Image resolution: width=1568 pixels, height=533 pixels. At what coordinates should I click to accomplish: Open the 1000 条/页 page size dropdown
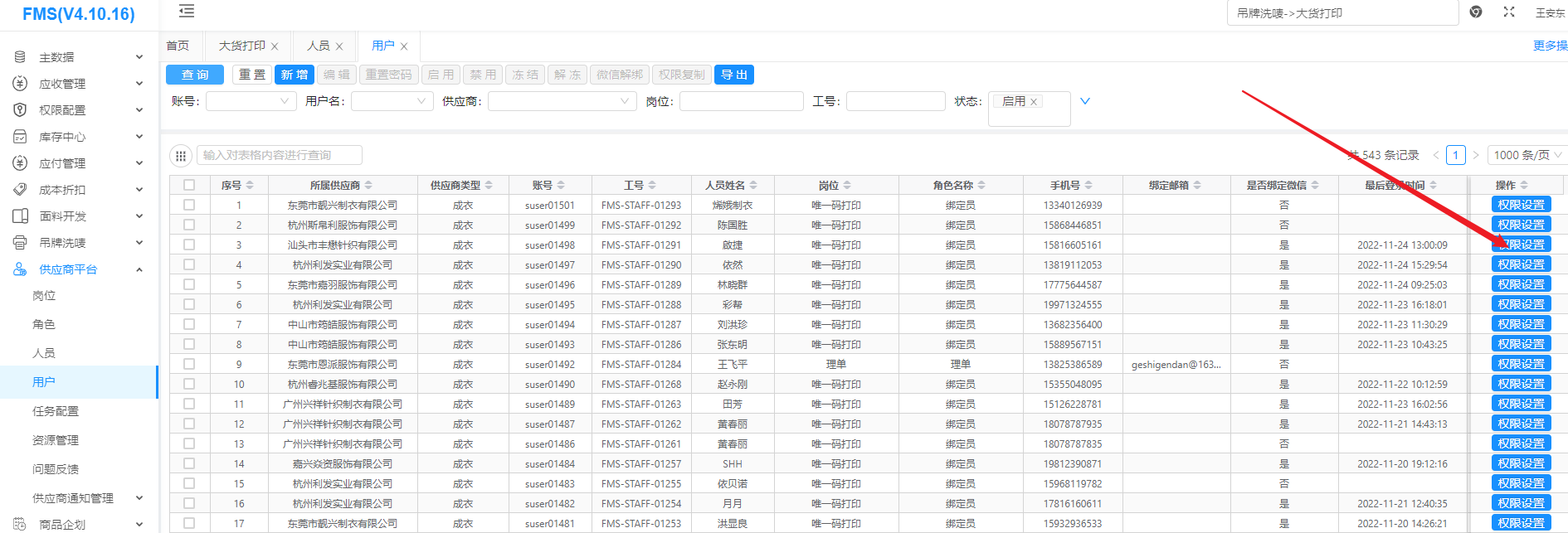click(x=1525, y=155)
